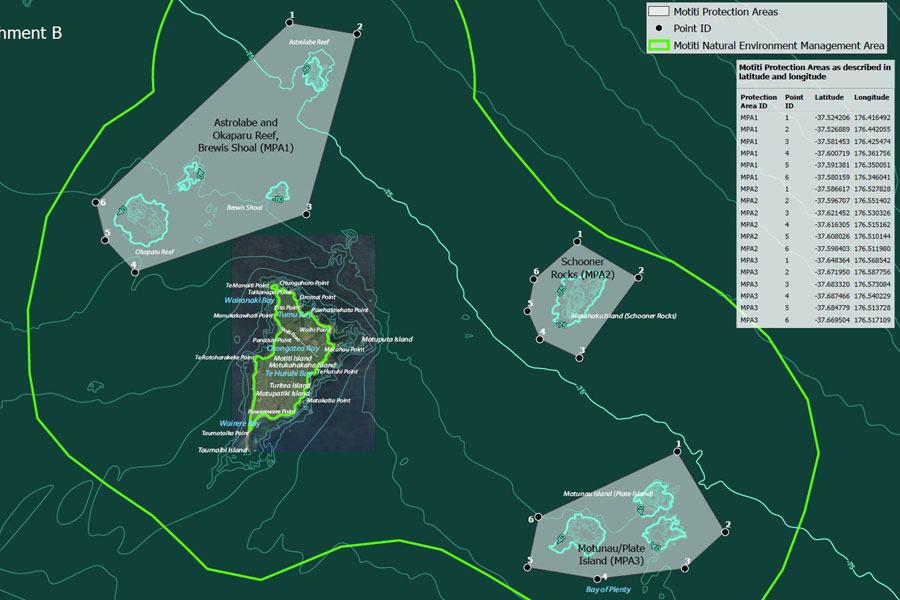900x600 pixels.
Task: Click the black Point ID legend dot
Action: (x=657, y=29)
